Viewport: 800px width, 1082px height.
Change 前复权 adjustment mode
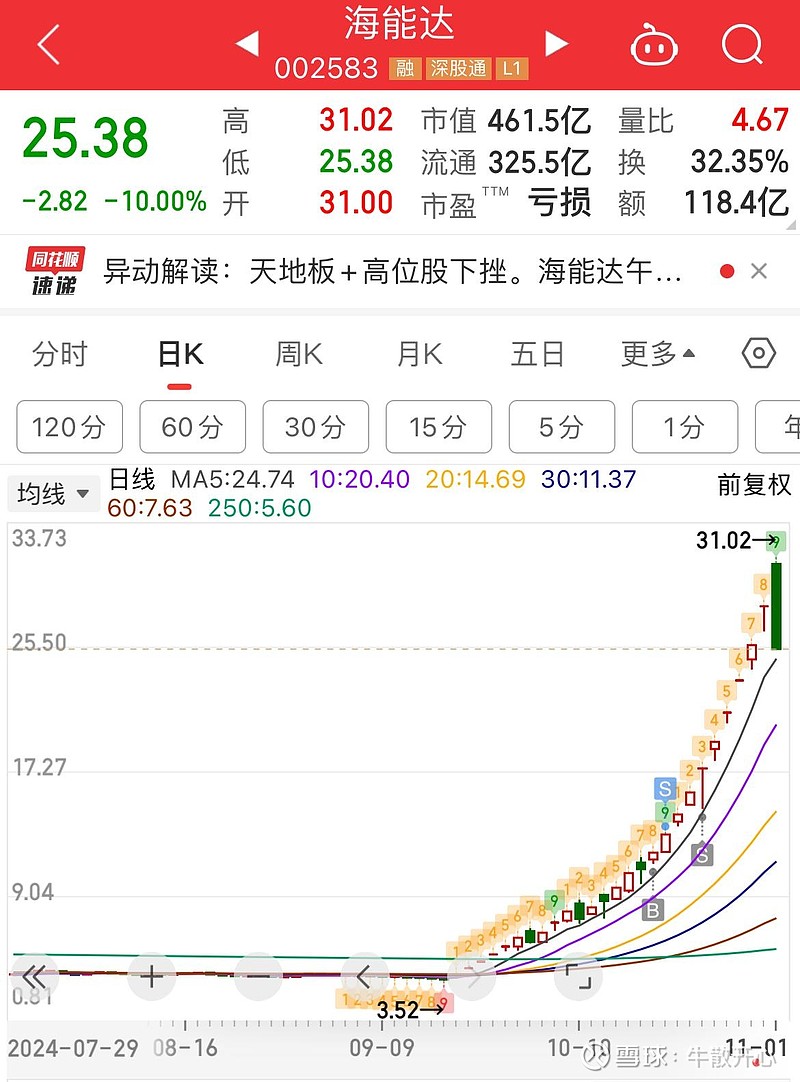click(x=754, y=484)
